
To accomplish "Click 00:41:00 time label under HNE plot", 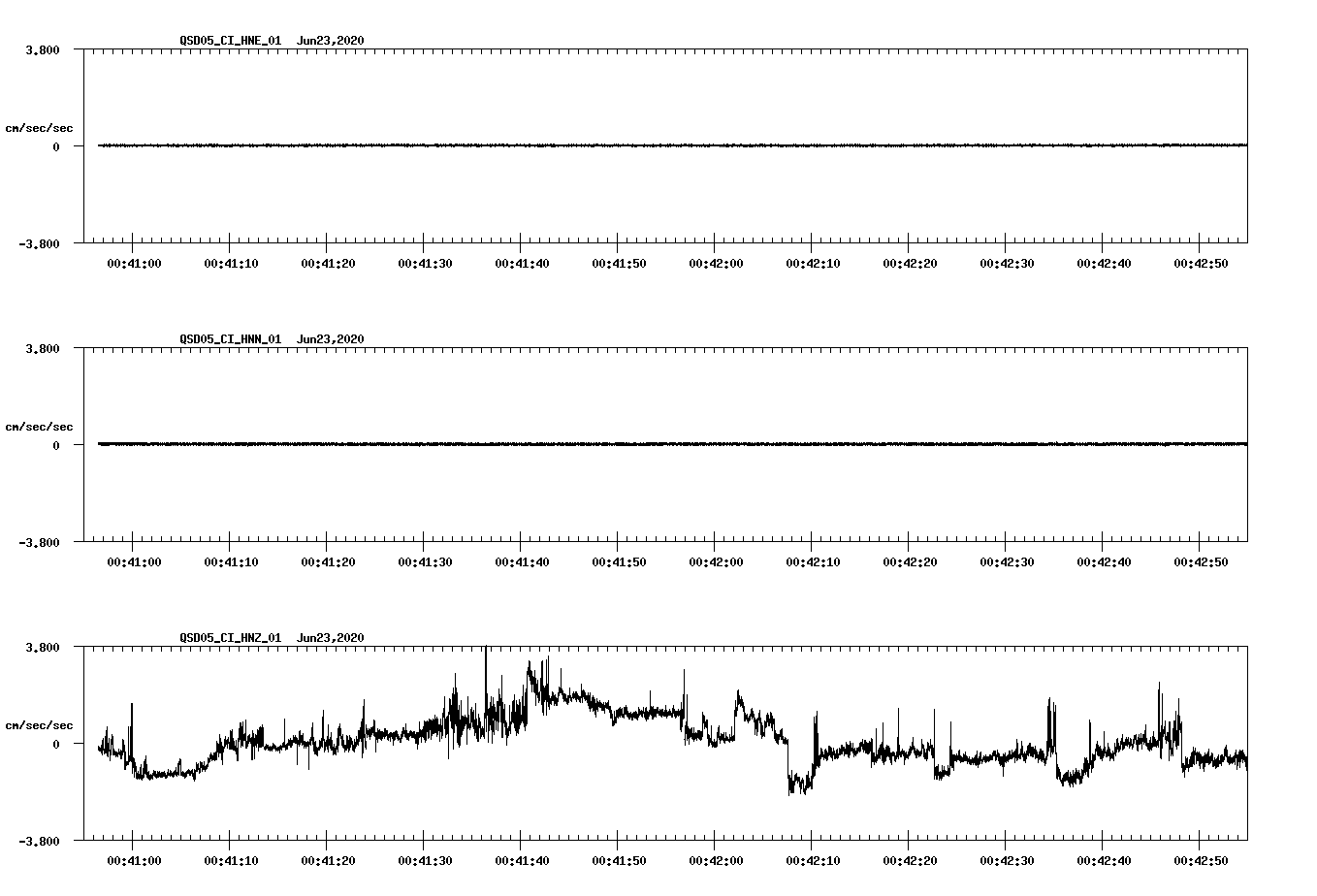I will pyautogui.click(x=134, y=263).
